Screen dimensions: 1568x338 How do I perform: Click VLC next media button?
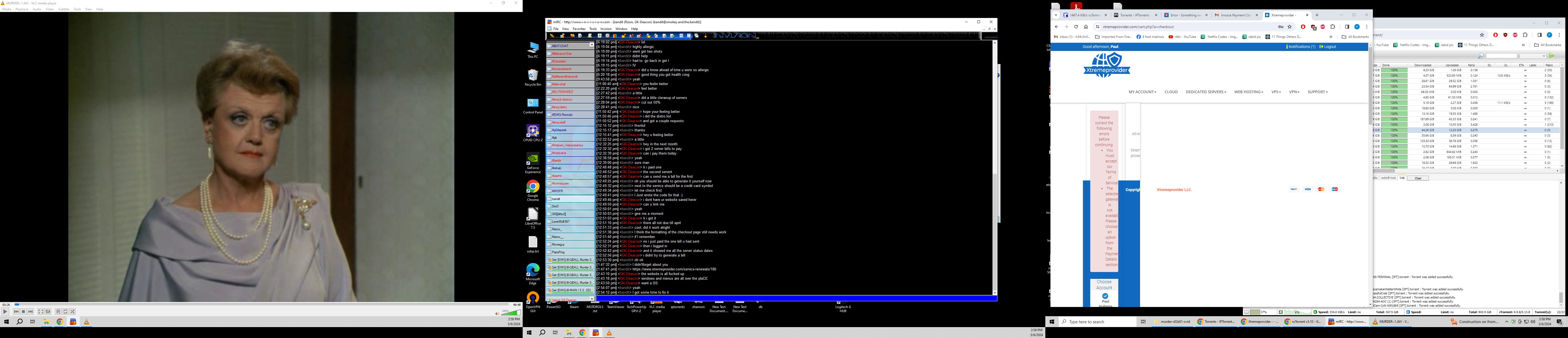click(30, 311)
